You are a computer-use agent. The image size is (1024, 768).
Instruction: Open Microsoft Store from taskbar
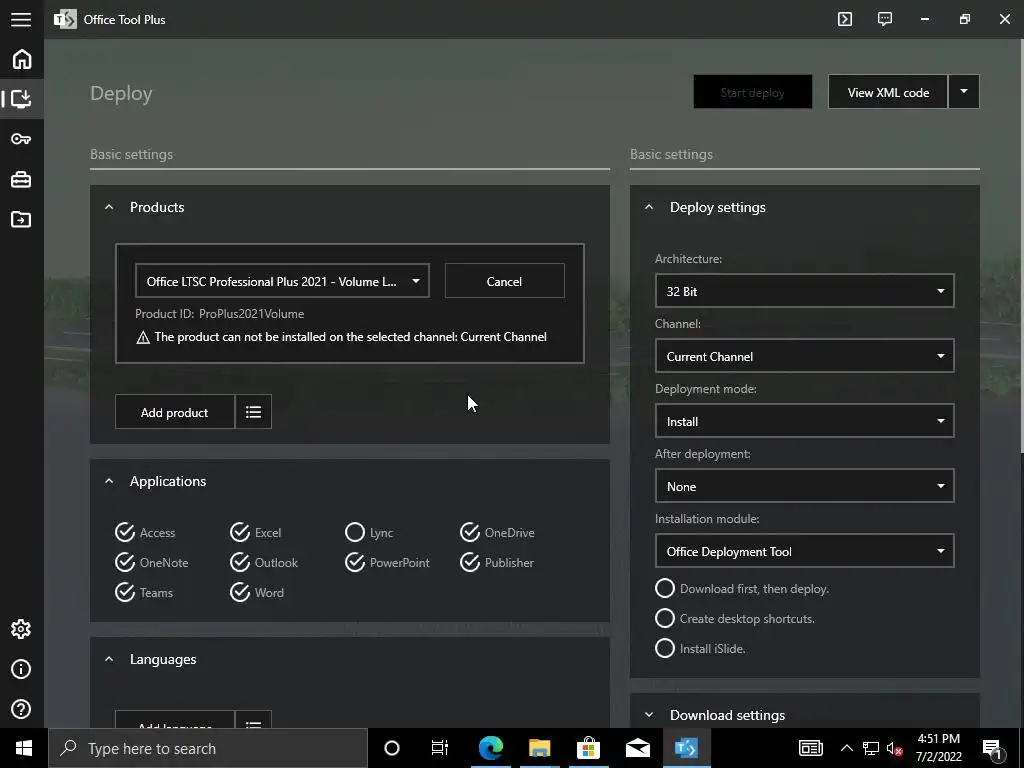click(588, 748)
